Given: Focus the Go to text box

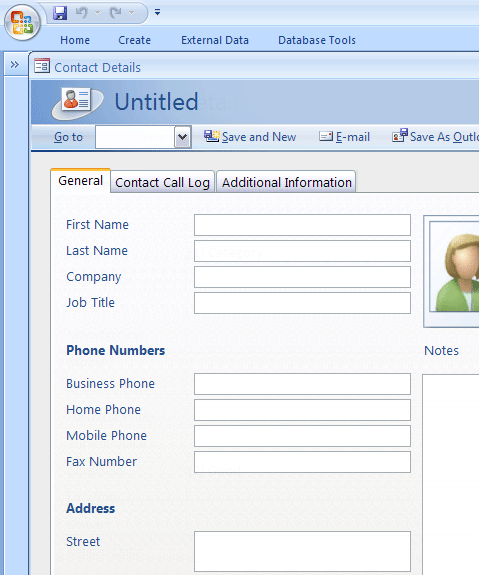Looking at the screenshot, I should click(x=135, y=137).
